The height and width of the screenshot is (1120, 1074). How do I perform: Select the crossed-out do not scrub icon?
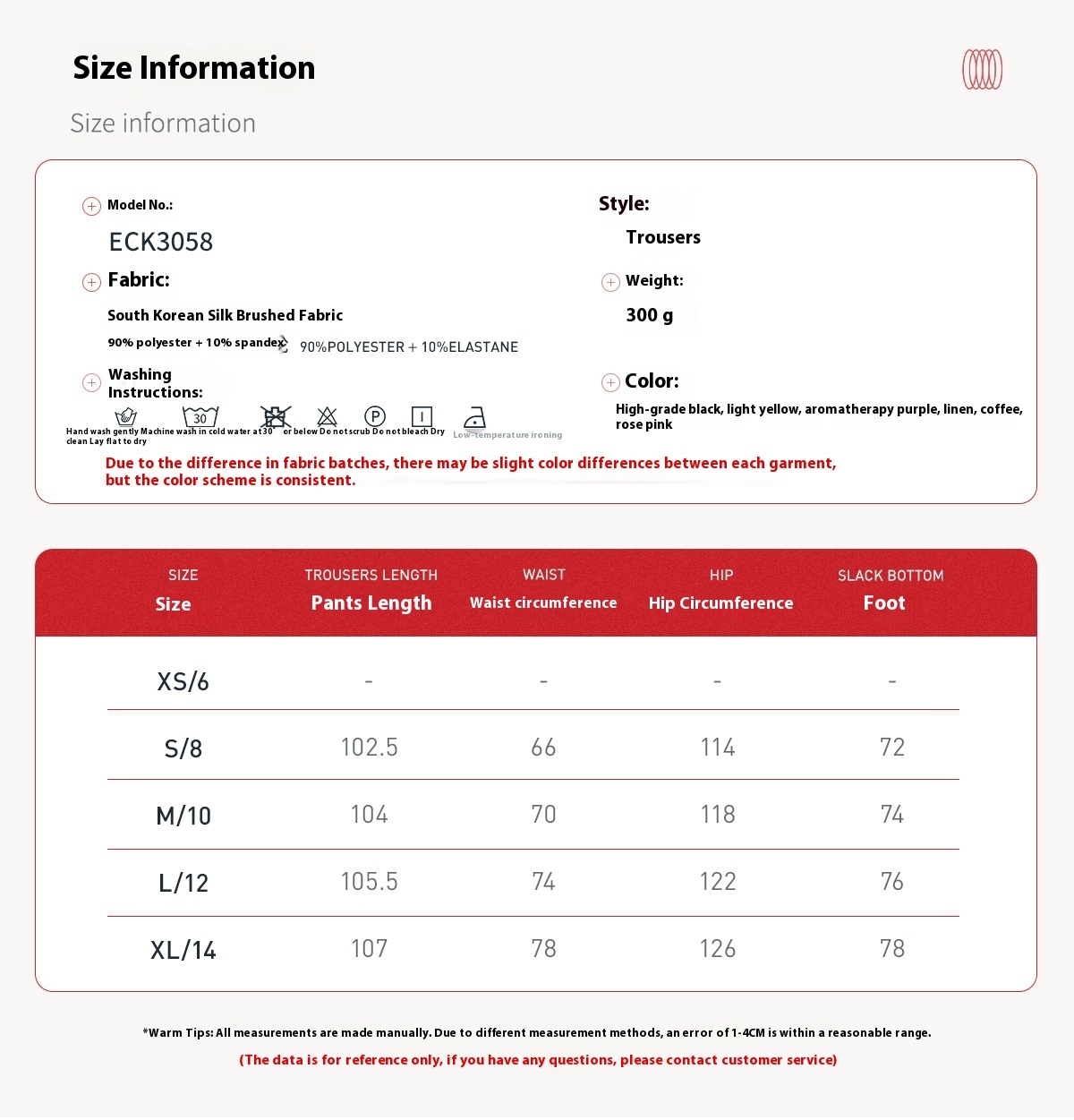pyautogui.click(x=276, y=416)
